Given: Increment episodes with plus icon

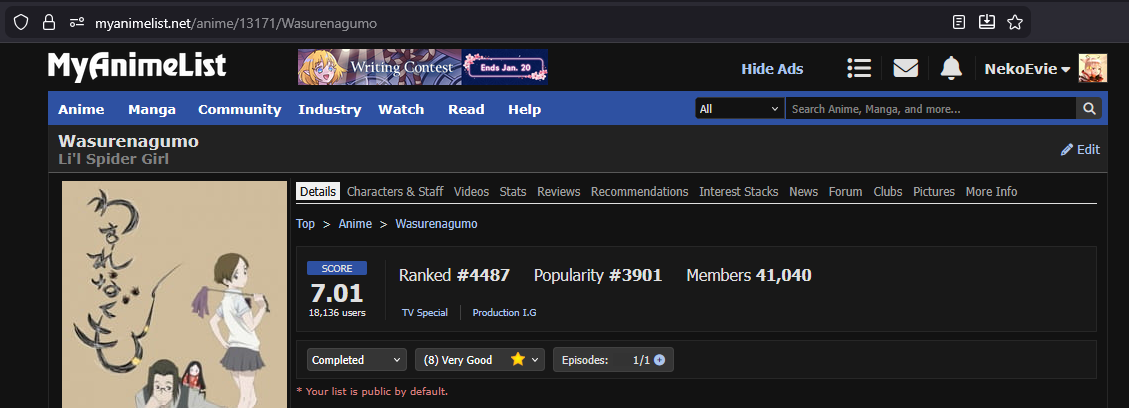Looking at the screenshot, I should 659,360.
